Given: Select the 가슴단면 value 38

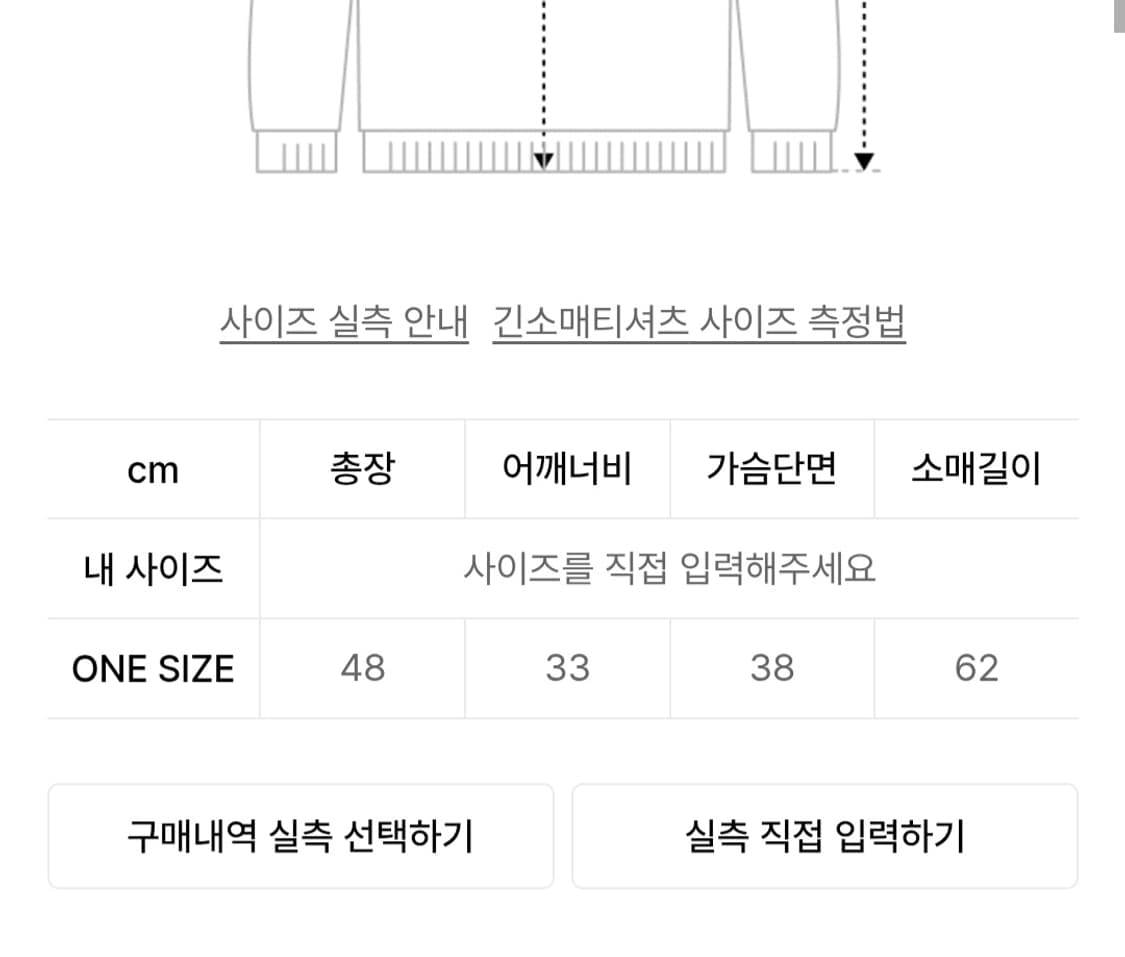Looking at the screenshot, I should pos(772,668).
